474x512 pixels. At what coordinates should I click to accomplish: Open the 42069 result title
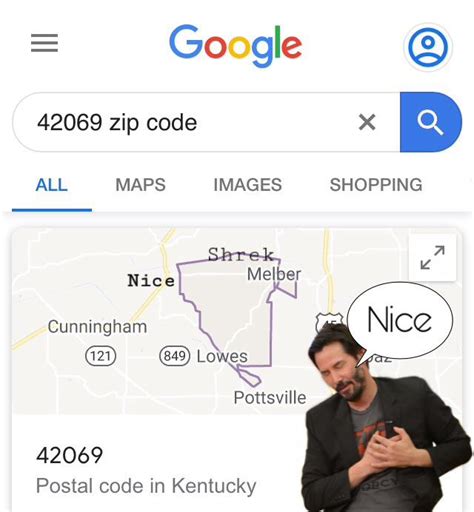70,455
